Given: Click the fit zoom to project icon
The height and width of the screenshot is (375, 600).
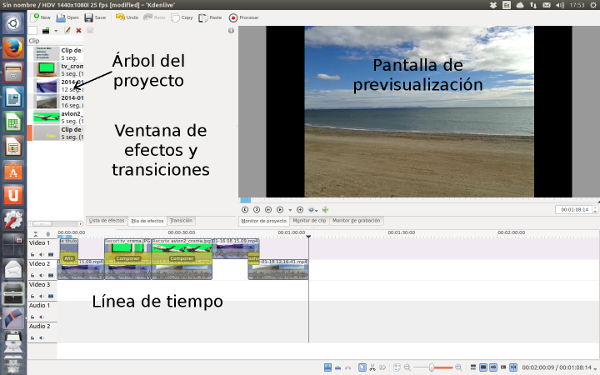Looking at the screenshot, I should [397, 368].
